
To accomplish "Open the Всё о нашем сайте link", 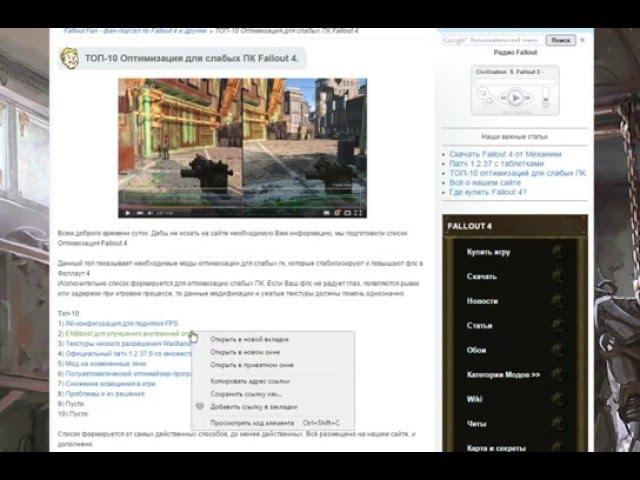I will tap(485, 182).
